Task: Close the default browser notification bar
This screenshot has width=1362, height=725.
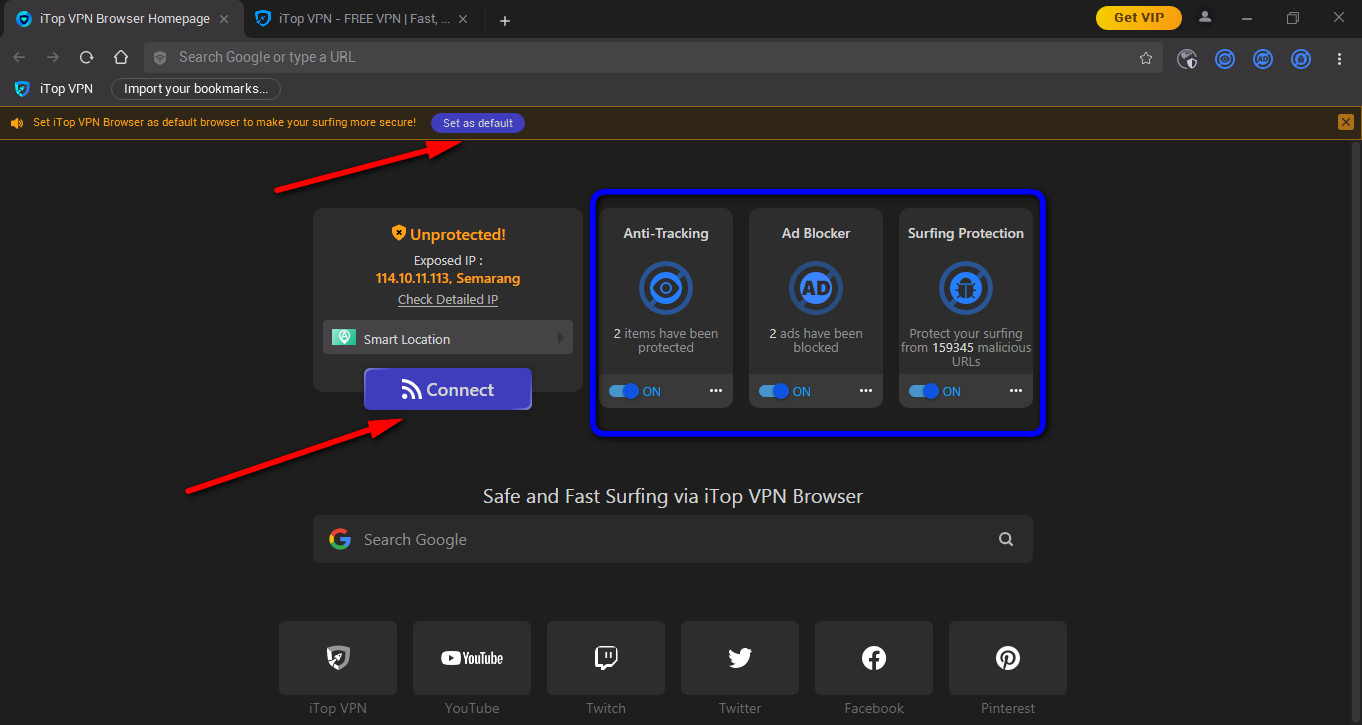Action: [x=1345, y=122]
